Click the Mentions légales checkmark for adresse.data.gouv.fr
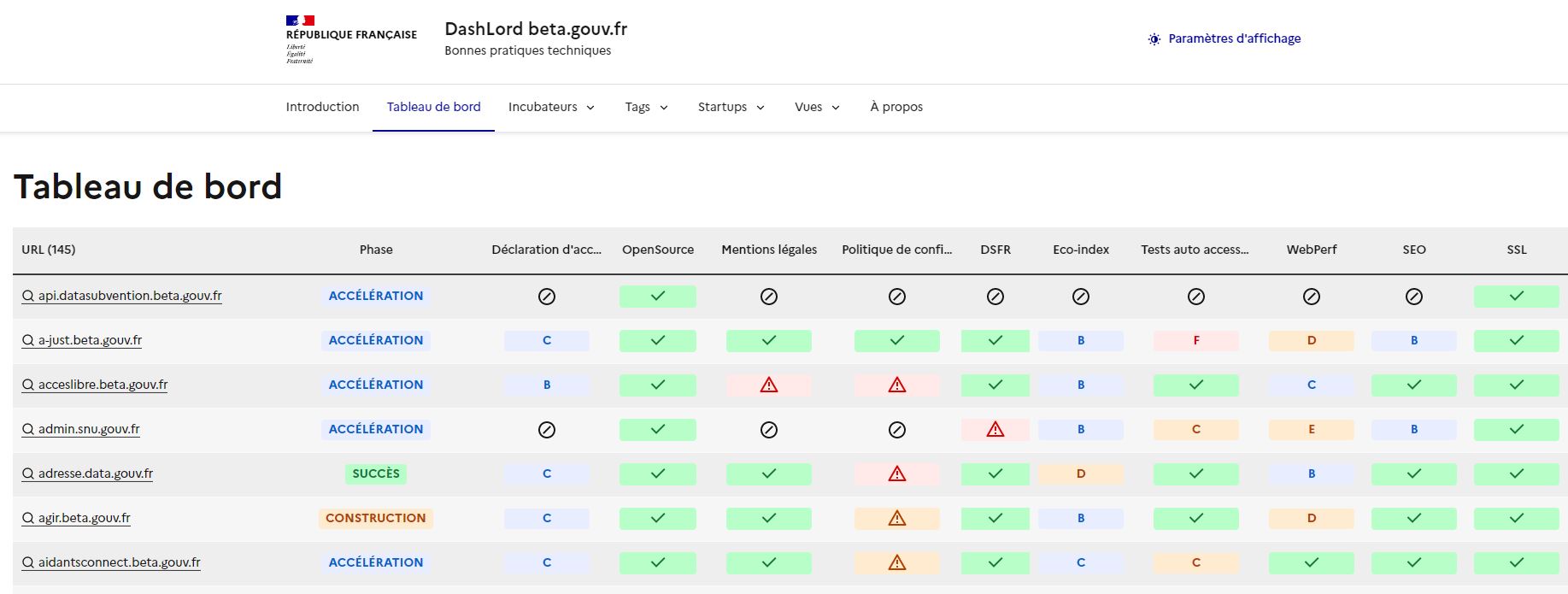Viewport: 1568px width, 594px height. pos(769,474)
